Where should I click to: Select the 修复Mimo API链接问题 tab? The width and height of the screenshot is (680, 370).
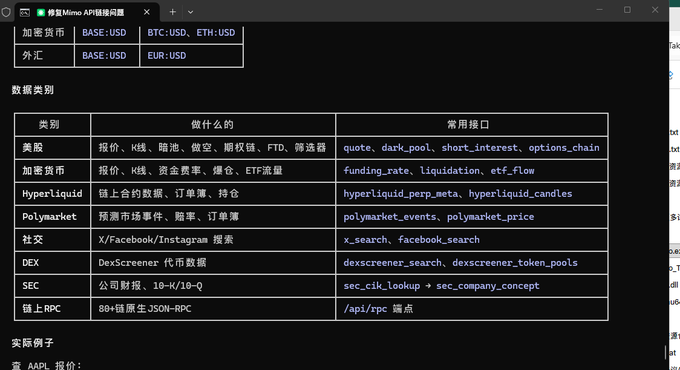coord(87,13)
